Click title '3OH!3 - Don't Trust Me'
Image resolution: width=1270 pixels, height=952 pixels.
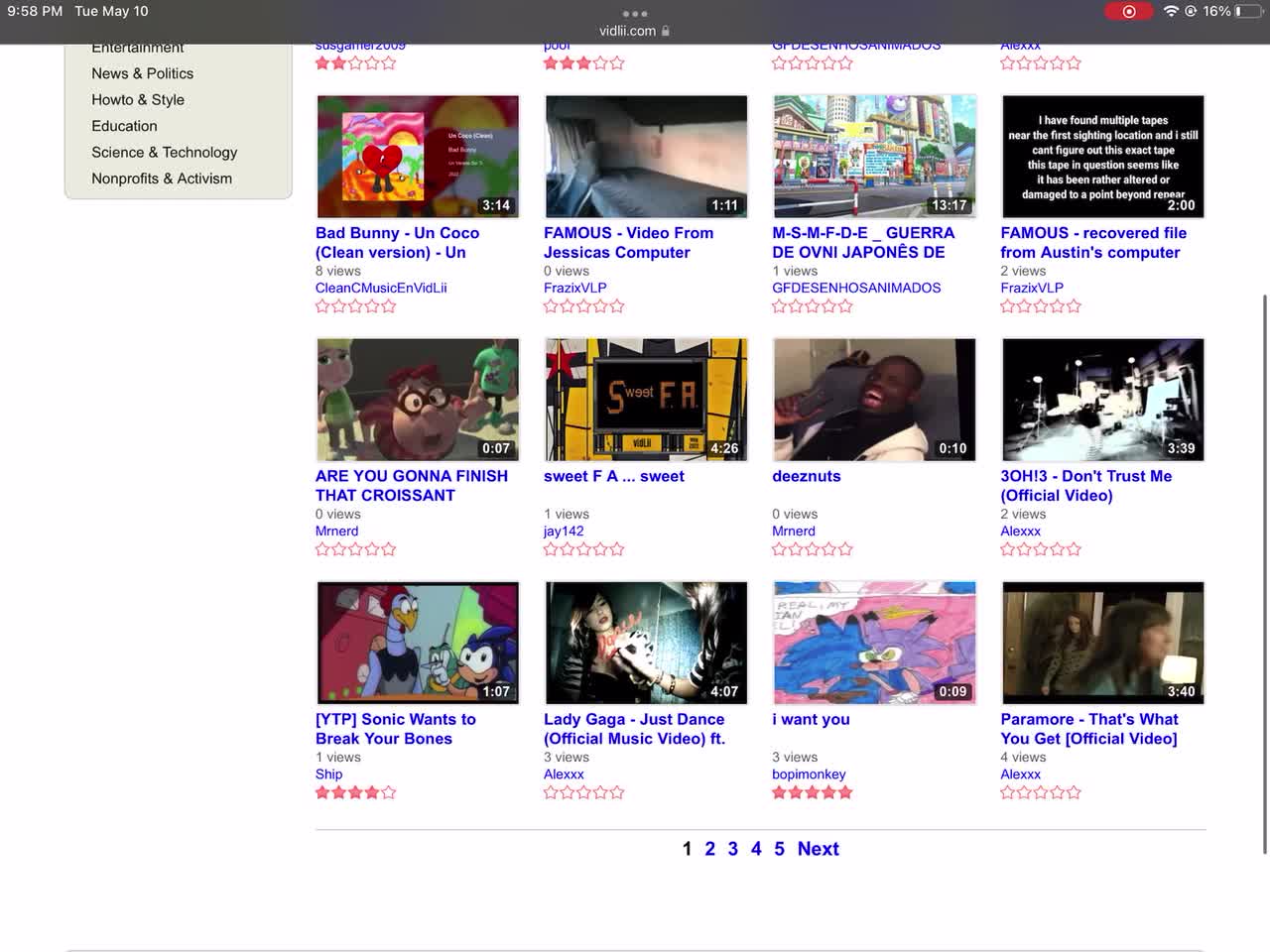(x=1086, y=486)
